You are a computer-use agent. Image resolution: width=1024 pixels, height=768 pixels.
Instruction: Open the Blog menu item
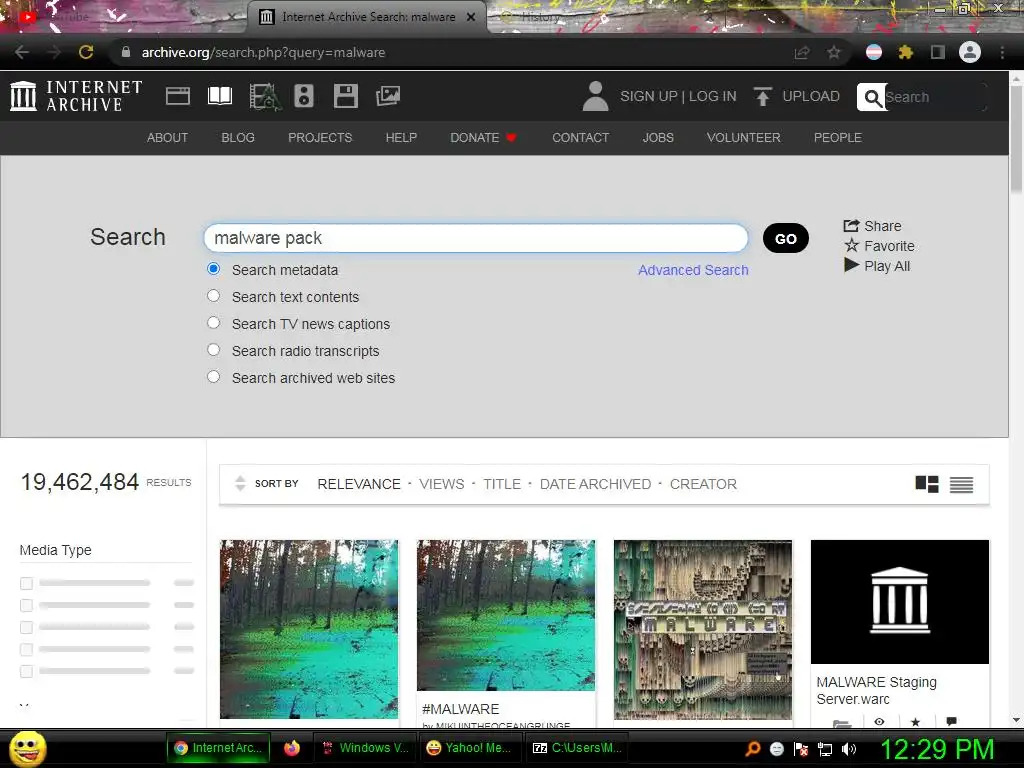click(238, 138)
